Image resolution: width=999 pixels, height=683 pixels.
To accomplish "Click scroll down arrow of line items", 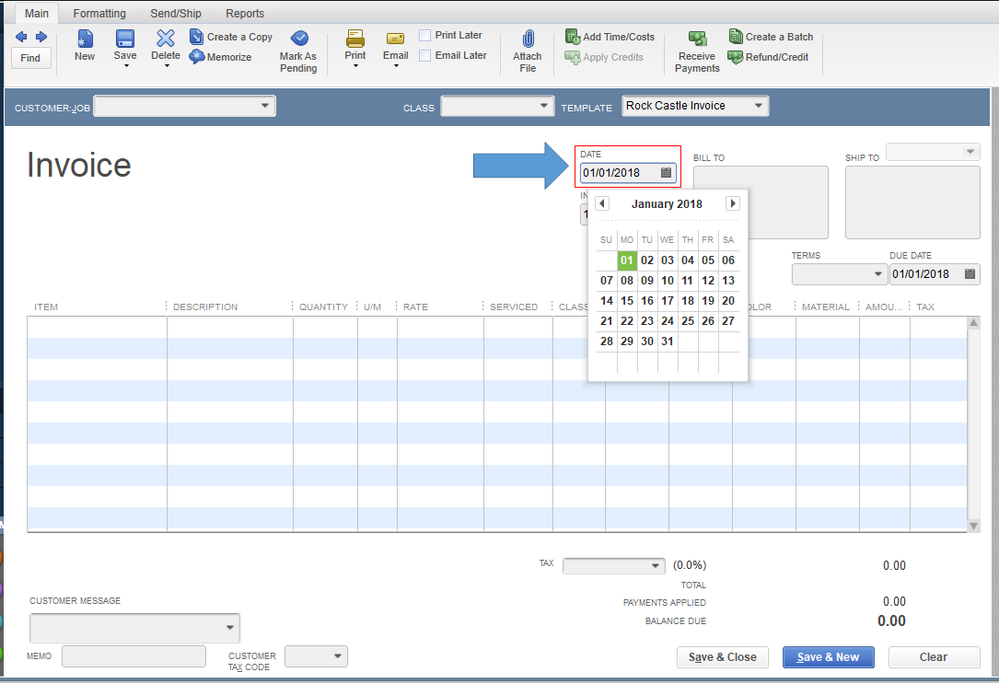I will [974, 526].
